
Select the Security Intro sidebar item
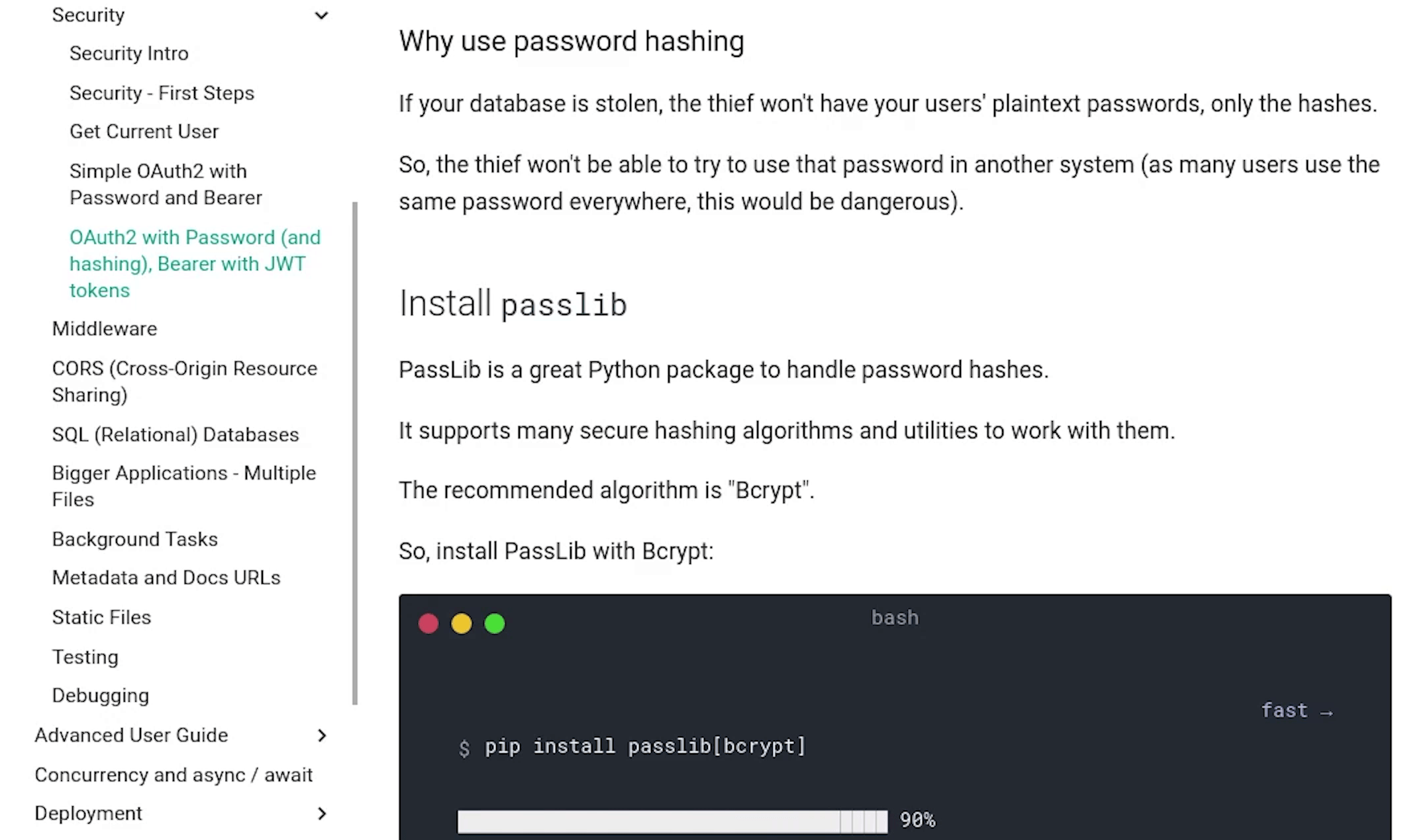129,53
